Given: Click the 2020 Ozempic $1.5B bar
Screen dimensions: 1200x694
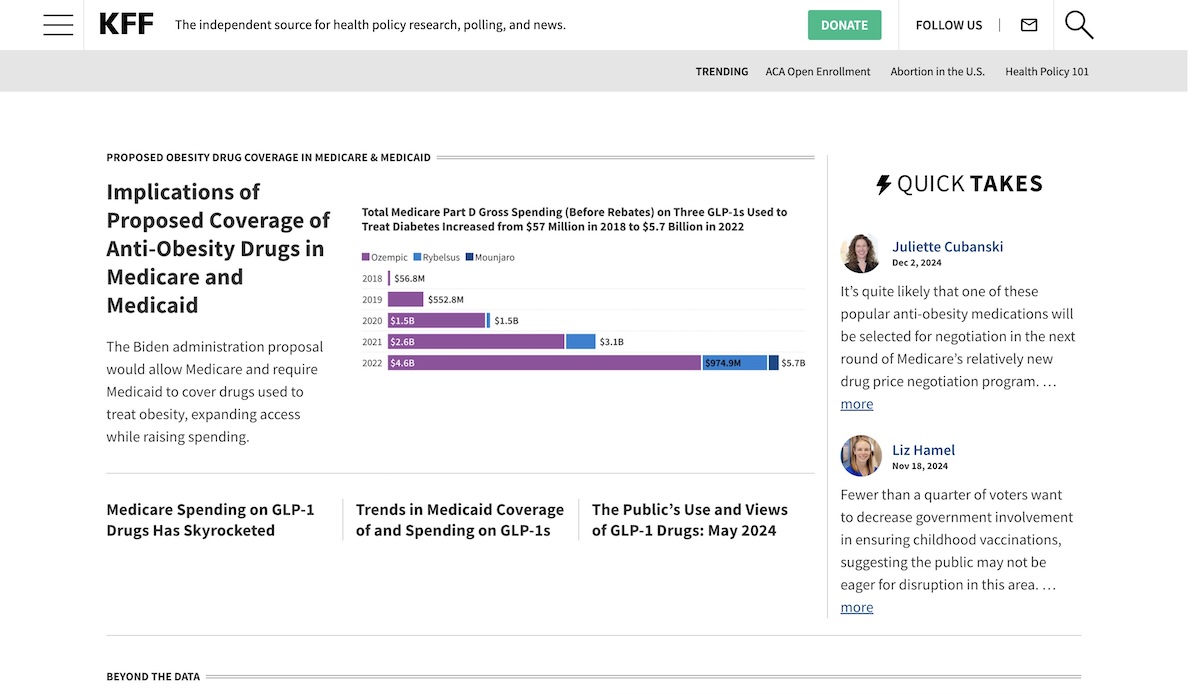Looking at the screenshot, I should (x=436, y=321).
